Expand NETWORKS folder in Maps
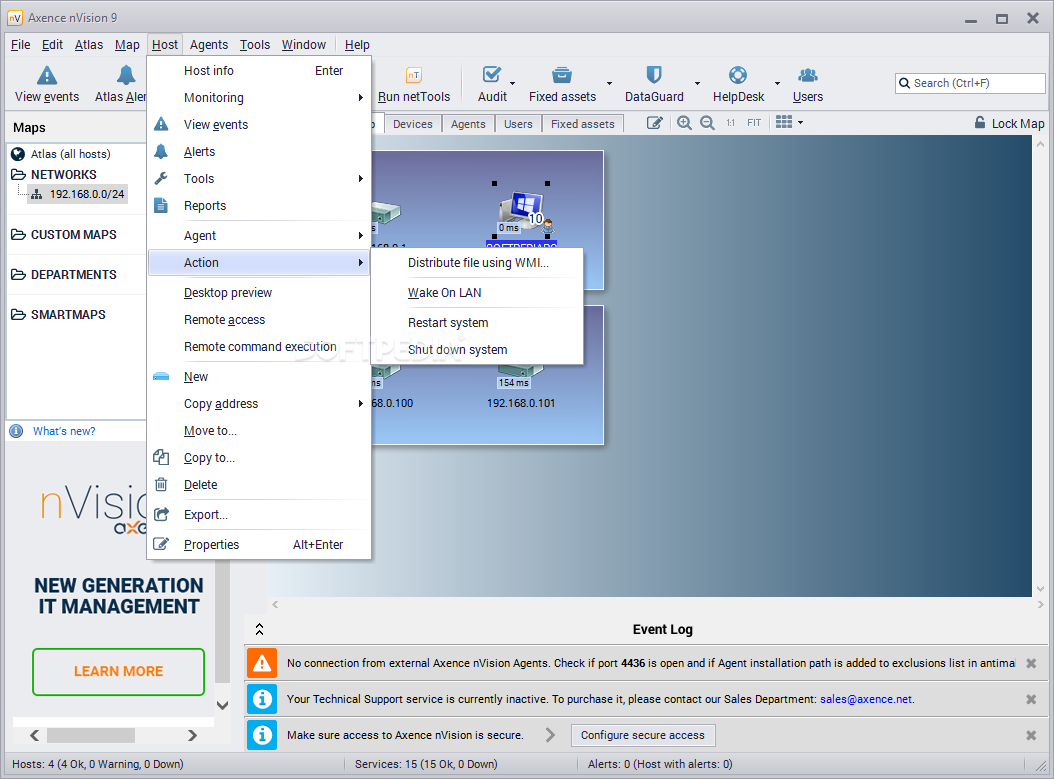Viewport: 1054px width, 779px height. point(18,175)
